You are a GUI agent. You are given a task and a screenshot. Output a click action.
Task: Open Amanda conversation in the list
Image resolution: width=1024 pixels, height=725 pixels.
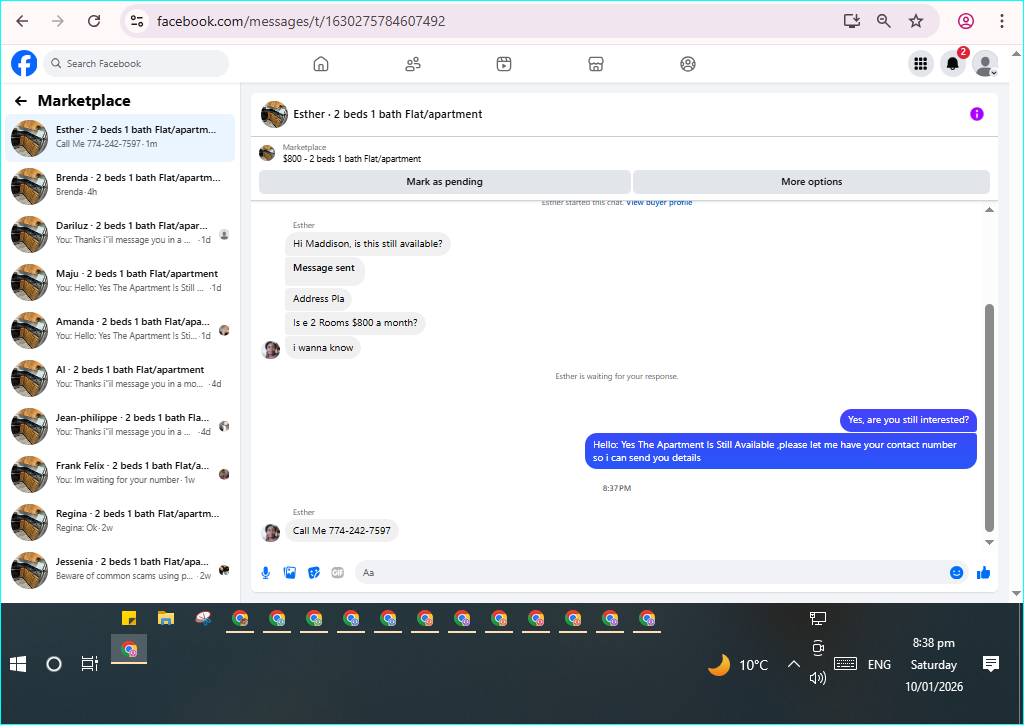coord(120,330)
